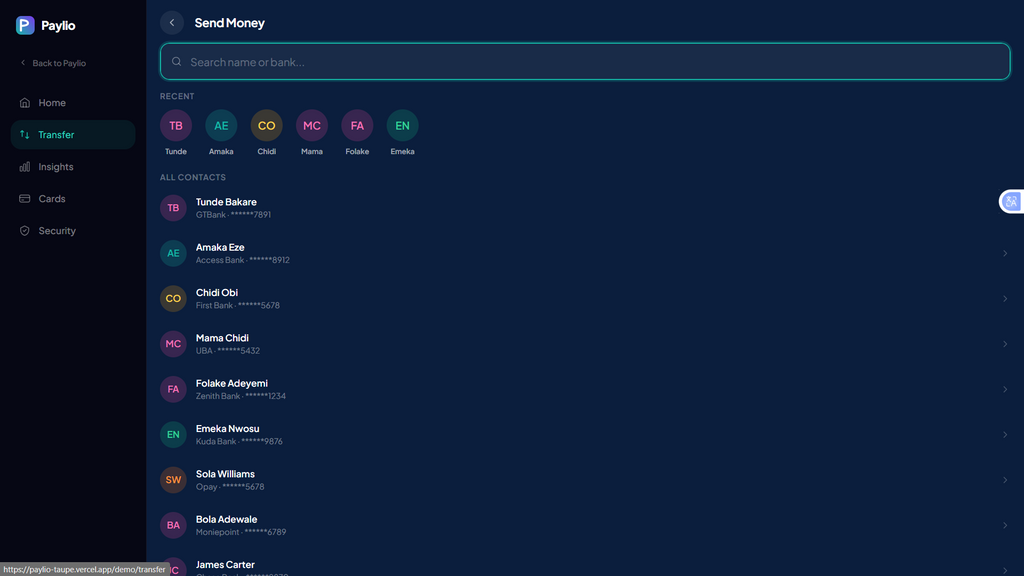Click the First Bank account detail text
Viewport: 1024px width, 576px height.
click(238, 306)
